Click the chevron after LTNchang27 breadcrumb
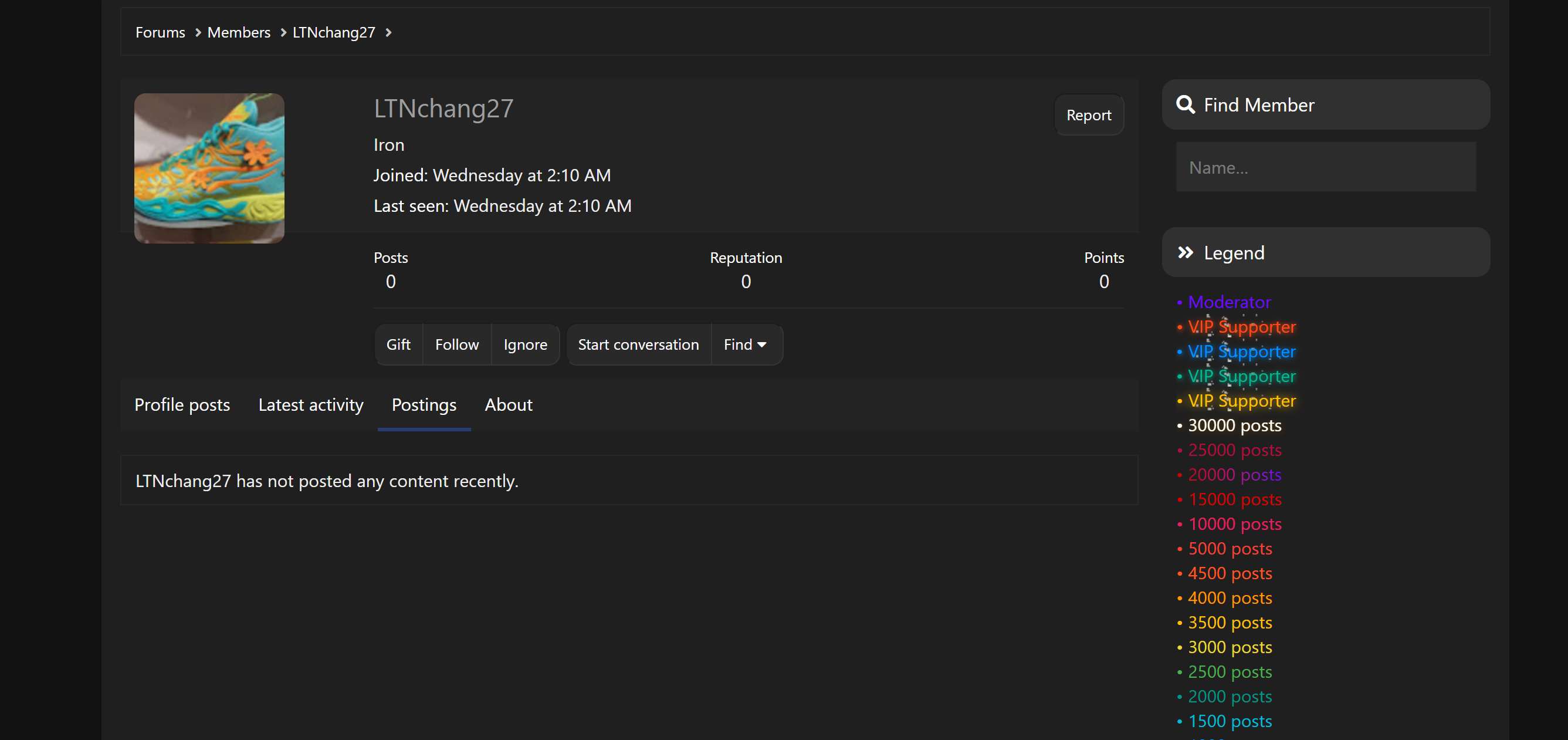This screenshot has width=1568, height=740. (388, 32)
